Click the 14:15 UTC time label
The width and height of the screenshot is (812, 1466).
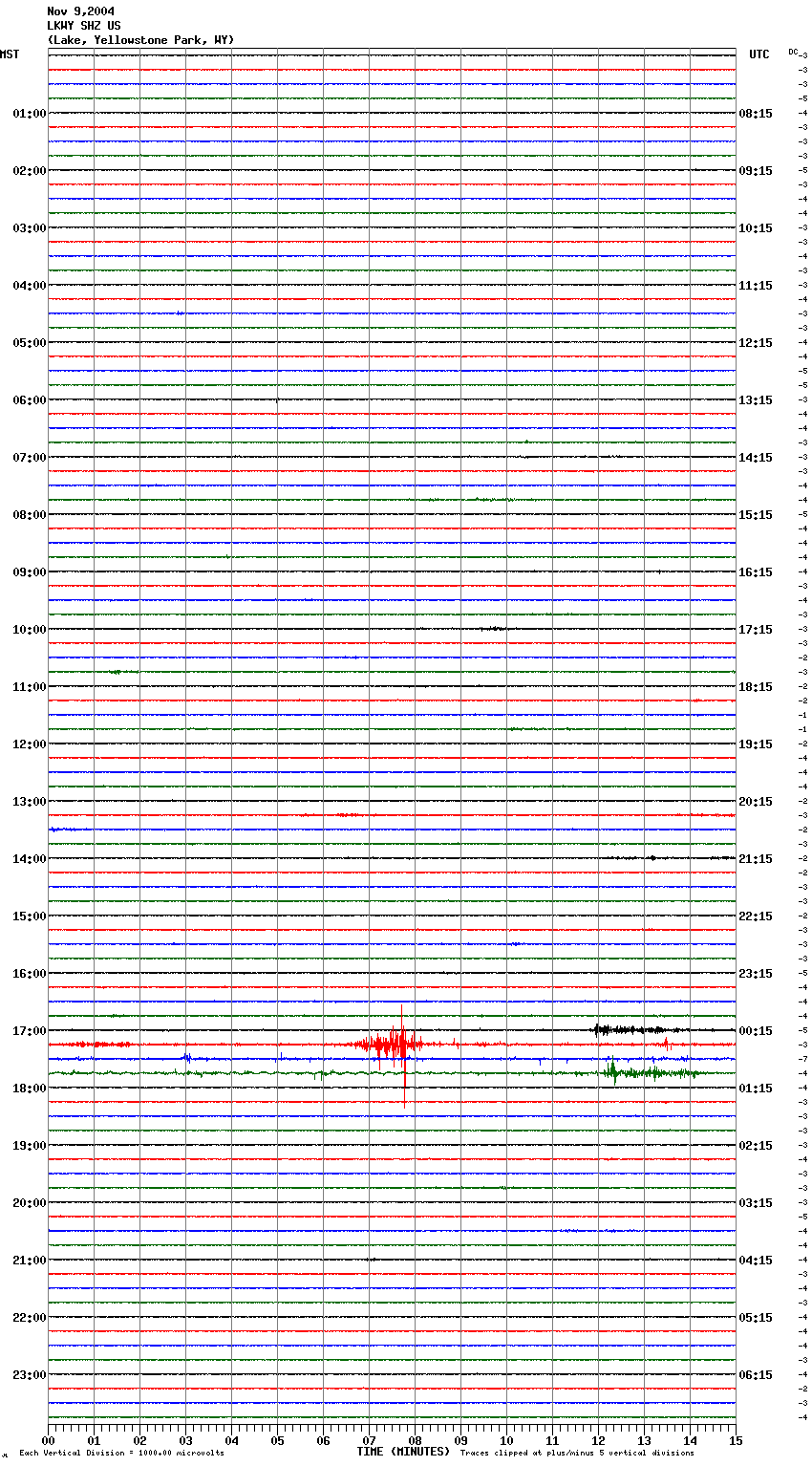pyautogui.click(x=756, y=458)
